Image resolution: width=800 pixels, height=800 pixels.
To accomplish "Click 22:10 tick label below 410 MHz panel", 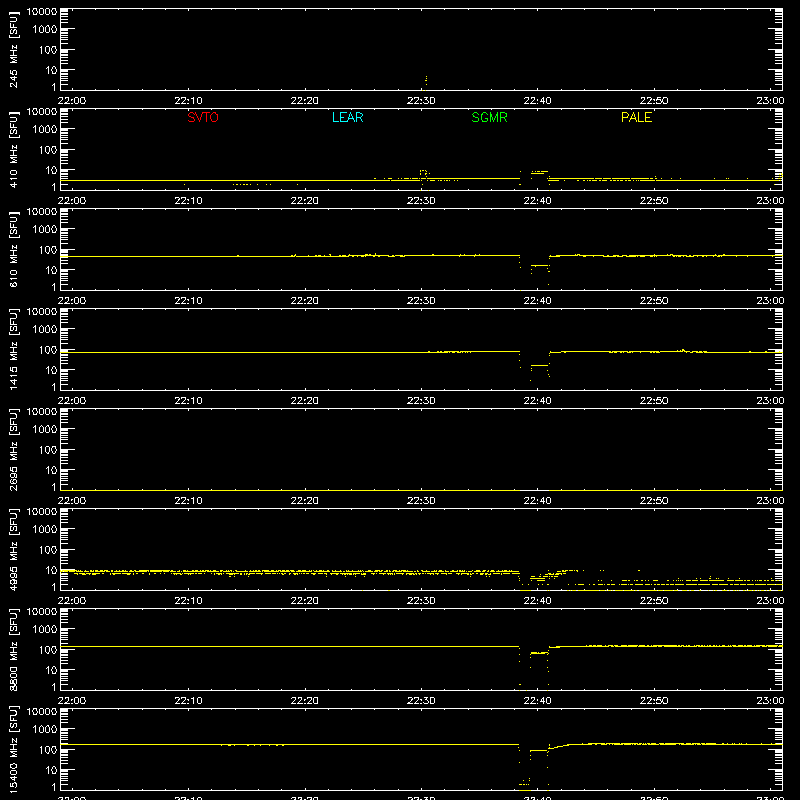I will pos(188,201).
